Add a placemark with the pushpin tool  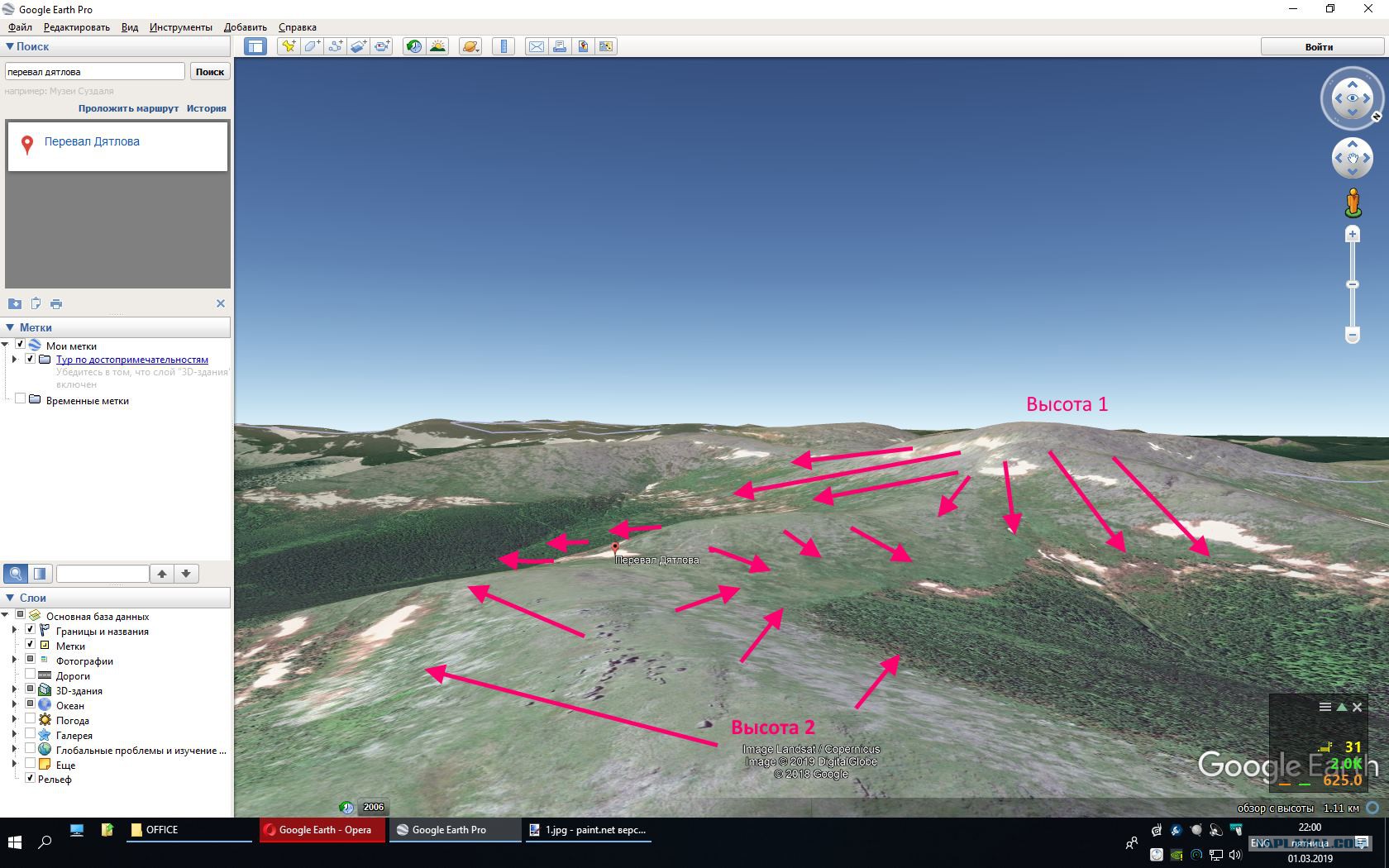289,46
